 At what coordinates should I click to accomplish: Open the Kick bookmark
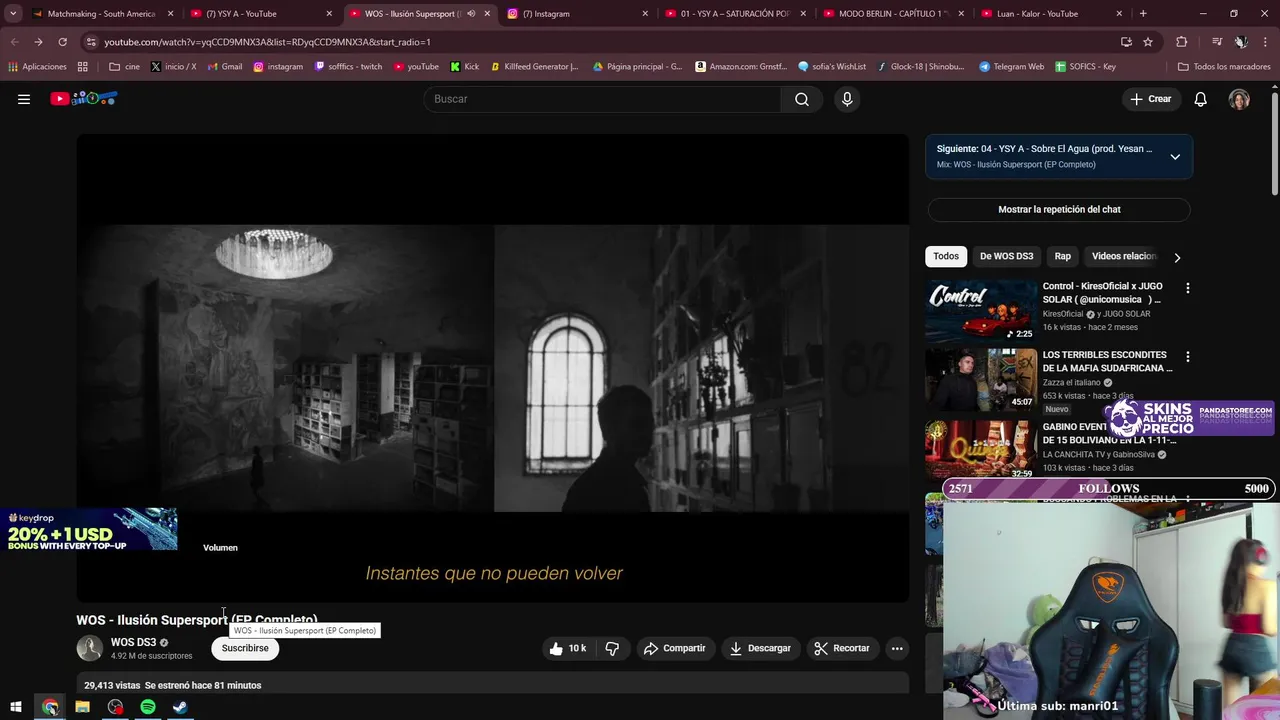pos(464,67)
